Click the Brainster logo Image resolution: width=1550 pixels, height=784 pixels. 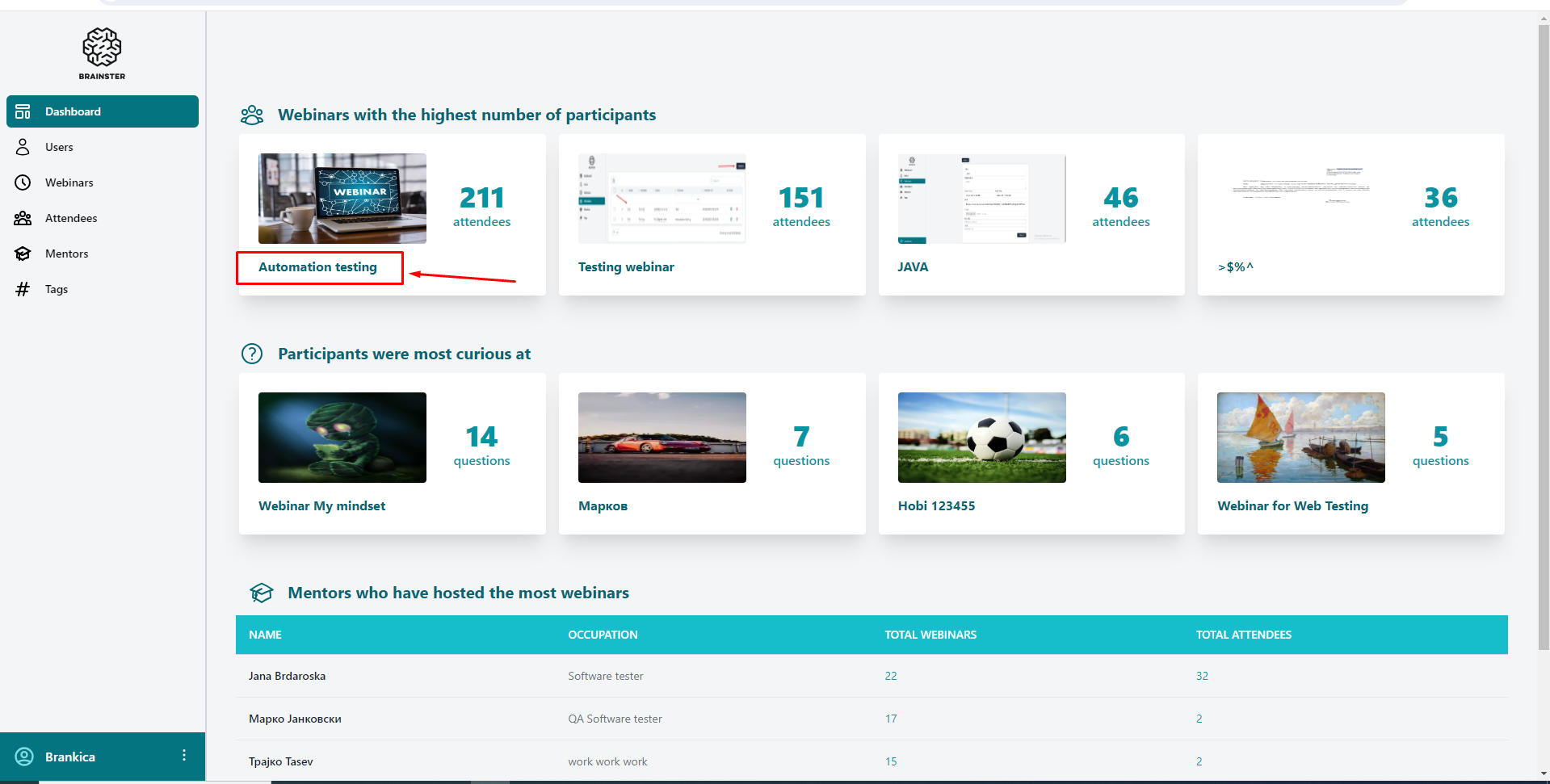pos(102,53)
